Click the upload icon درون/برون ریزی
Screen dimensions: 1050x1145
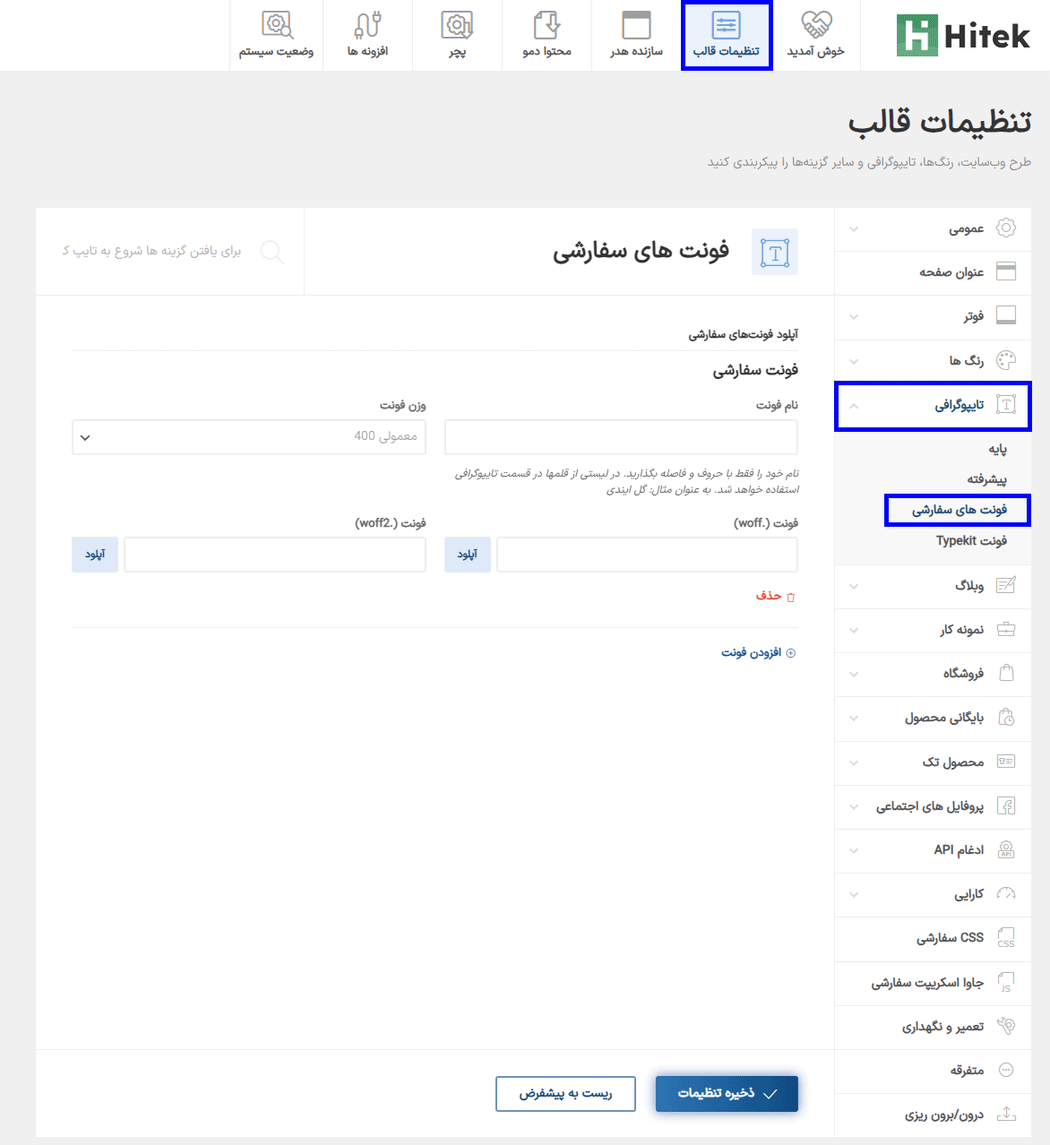click(x=1006, y=1114)
